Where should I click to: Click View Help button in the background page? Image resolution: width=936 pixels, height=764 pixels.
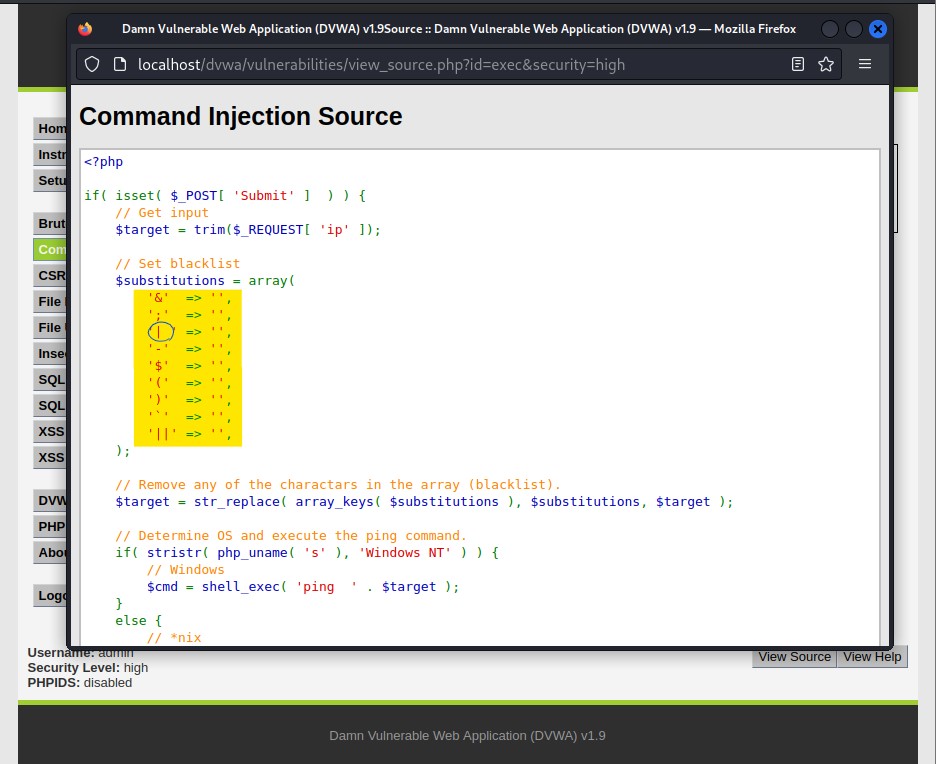(872, 657)
